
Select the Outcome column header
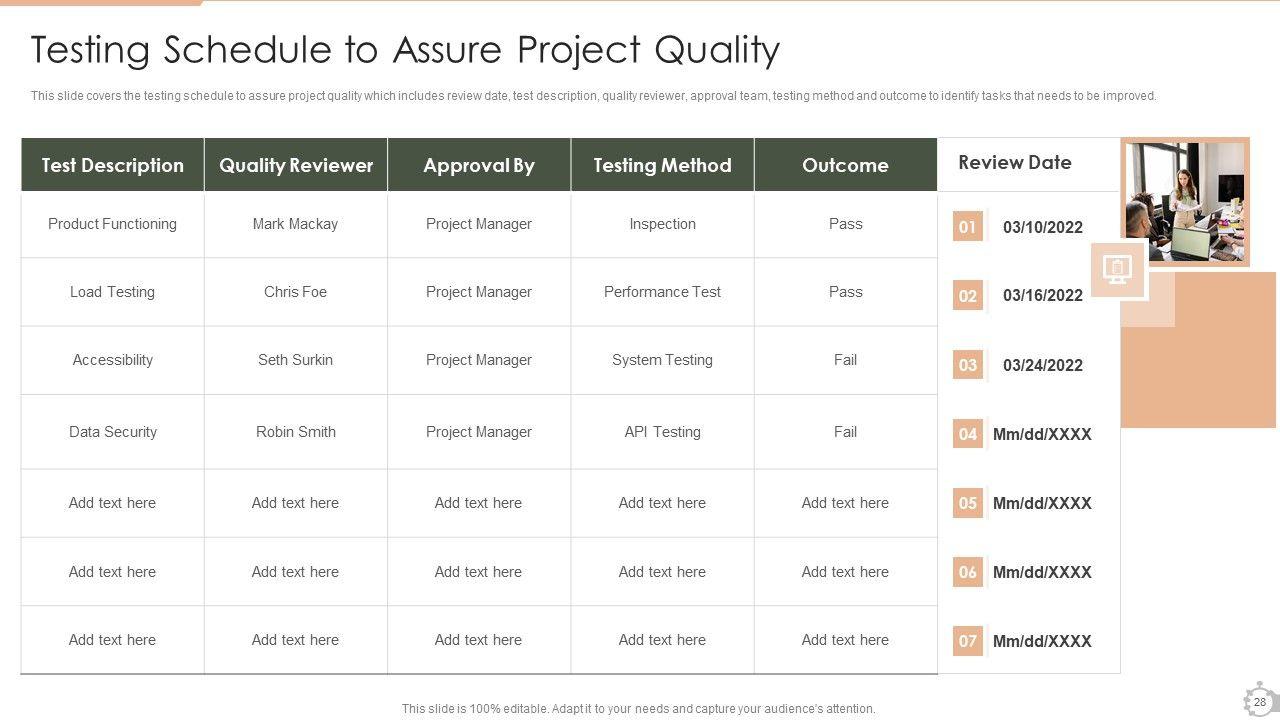(845, 165)
